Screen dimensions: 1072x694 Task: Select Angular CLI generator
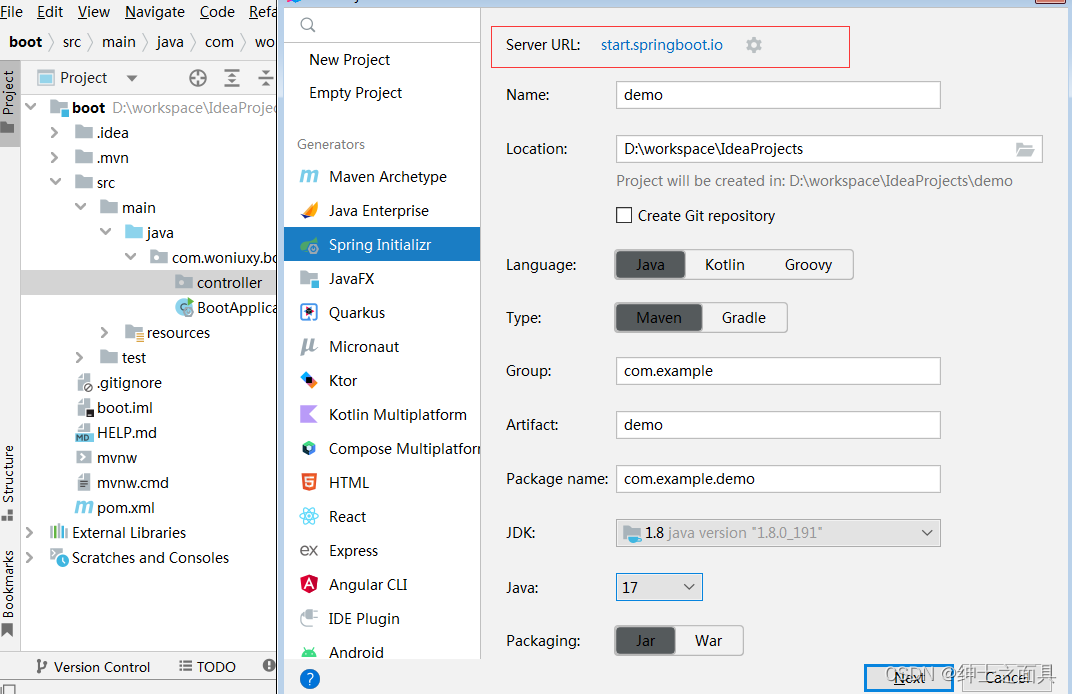[381, 585]
